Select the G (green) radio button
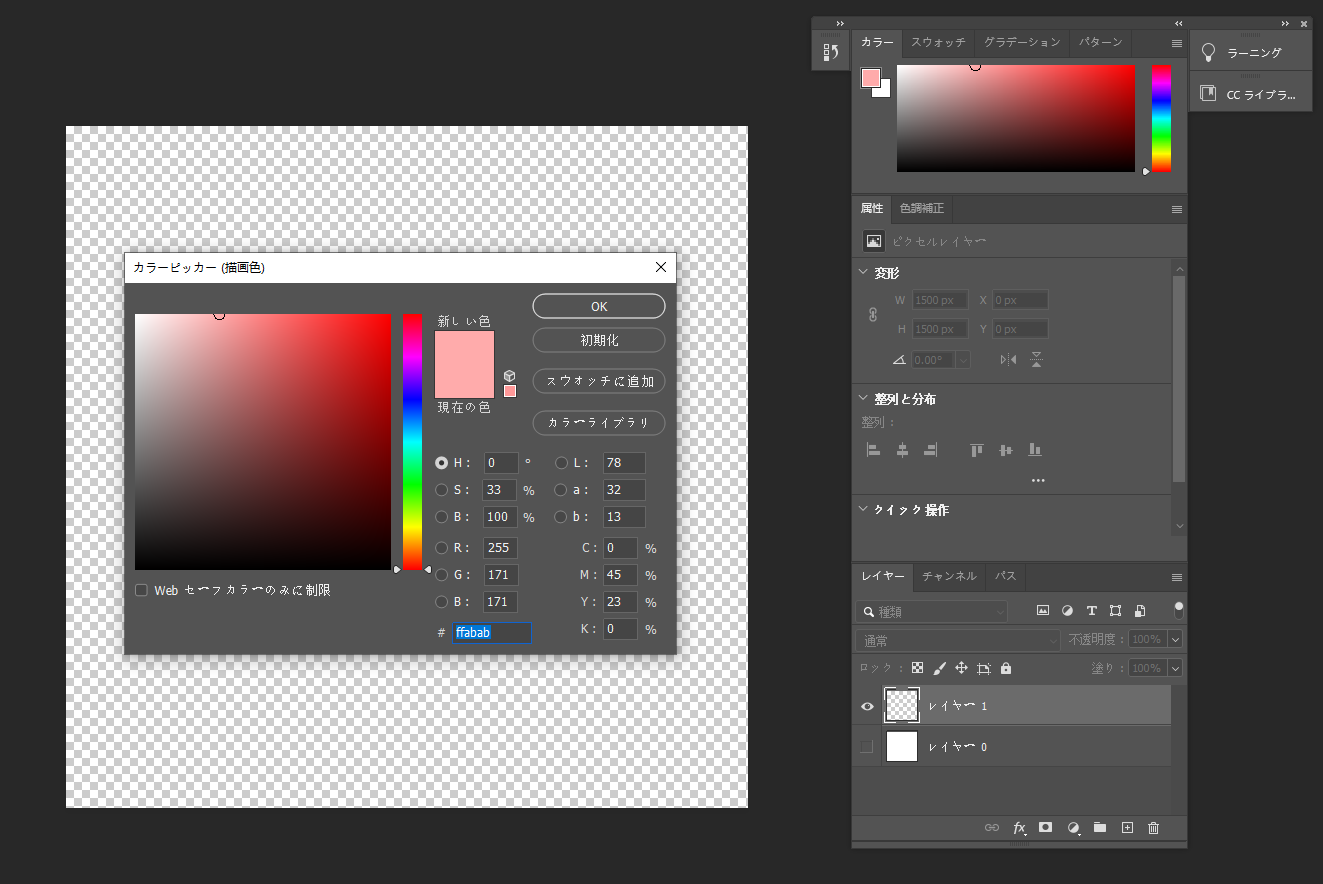Screen dimensions: 1323x884 click(x=442, y=575)
